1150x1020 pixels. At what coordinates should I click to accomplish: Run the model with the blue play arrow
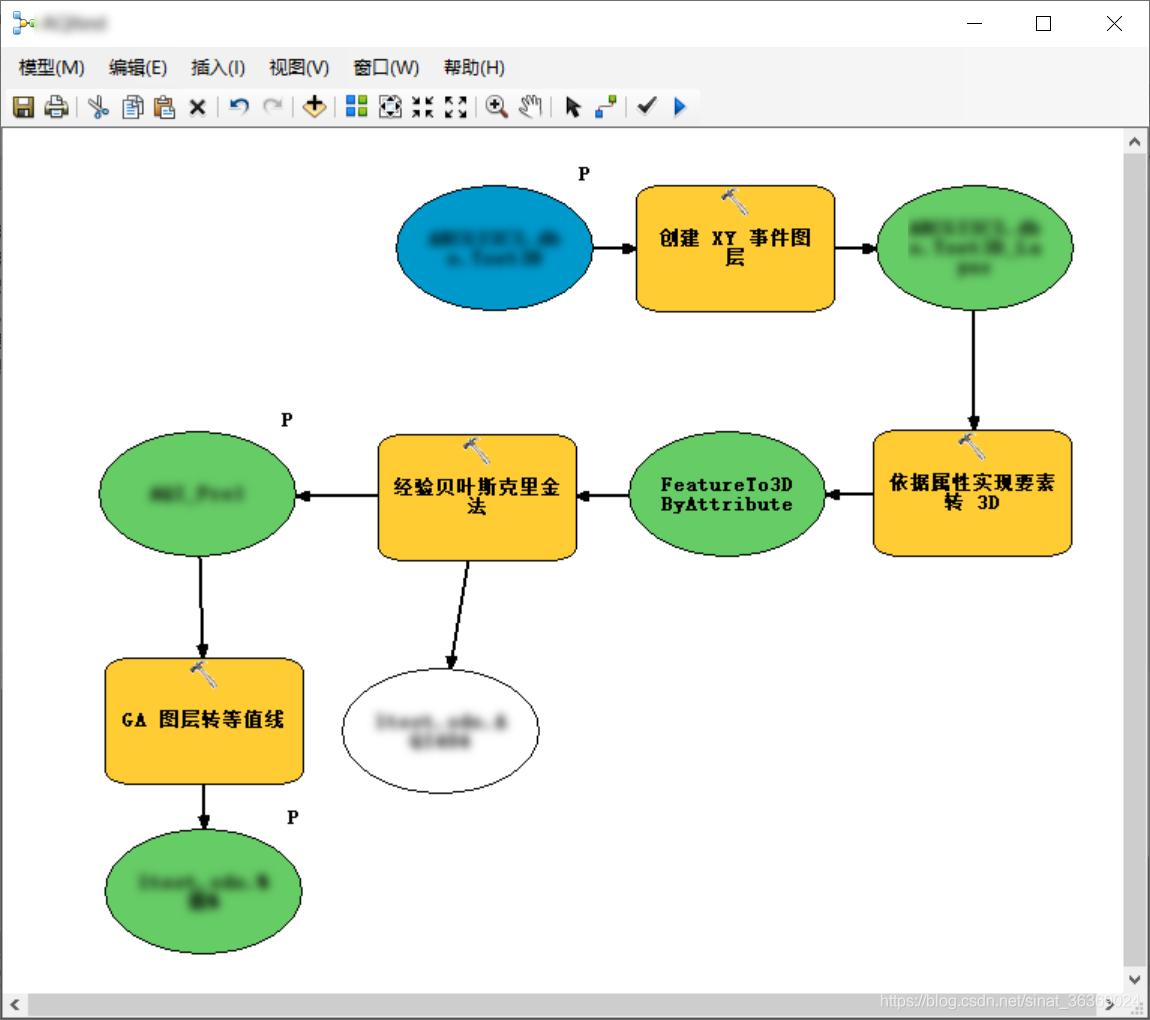pos(680,107)
